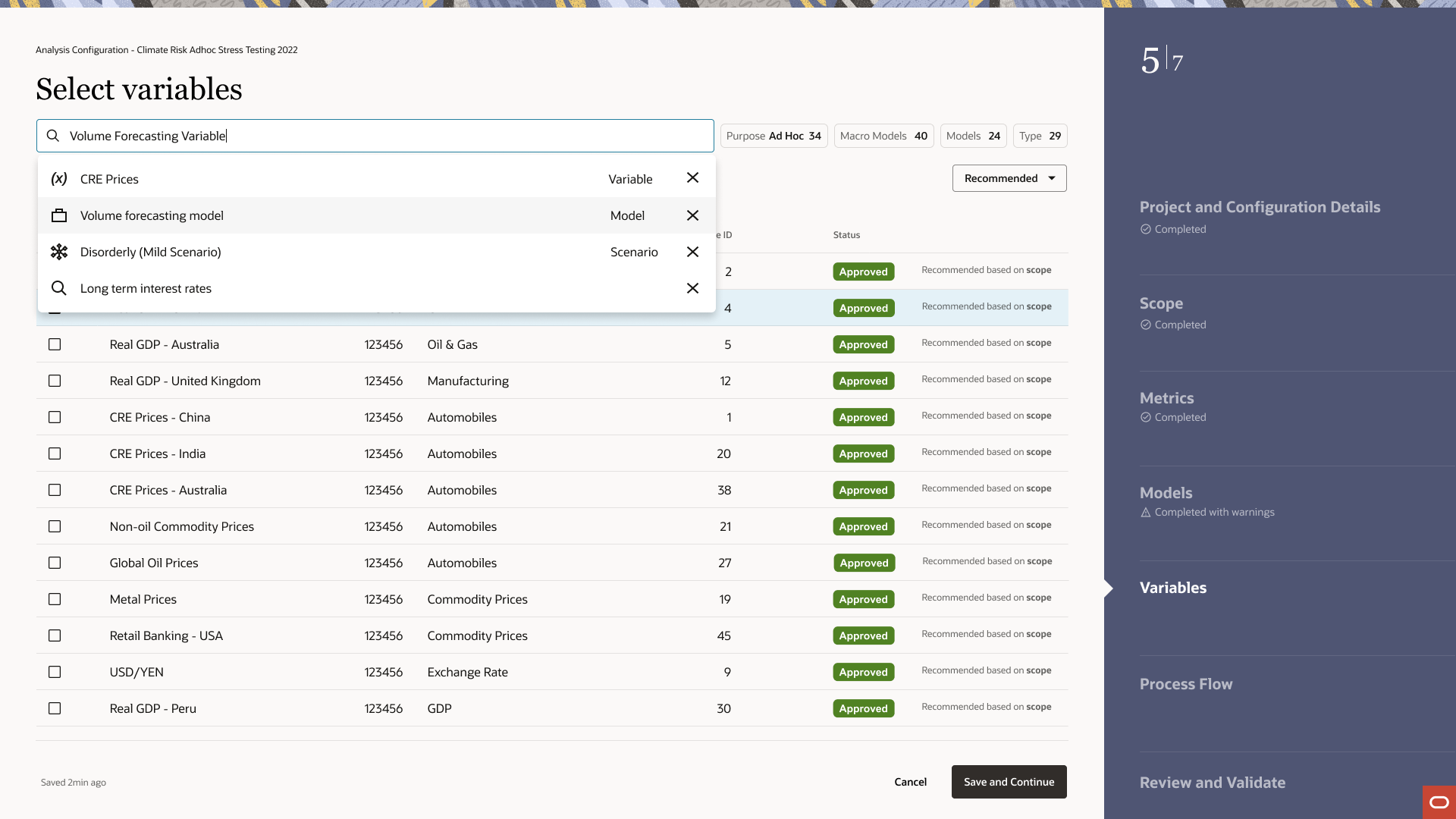The width and height of the screenshot is (1456, 819).
Task: Tick the checkbox for Real GDP - Australia
Action: [55, 344]
